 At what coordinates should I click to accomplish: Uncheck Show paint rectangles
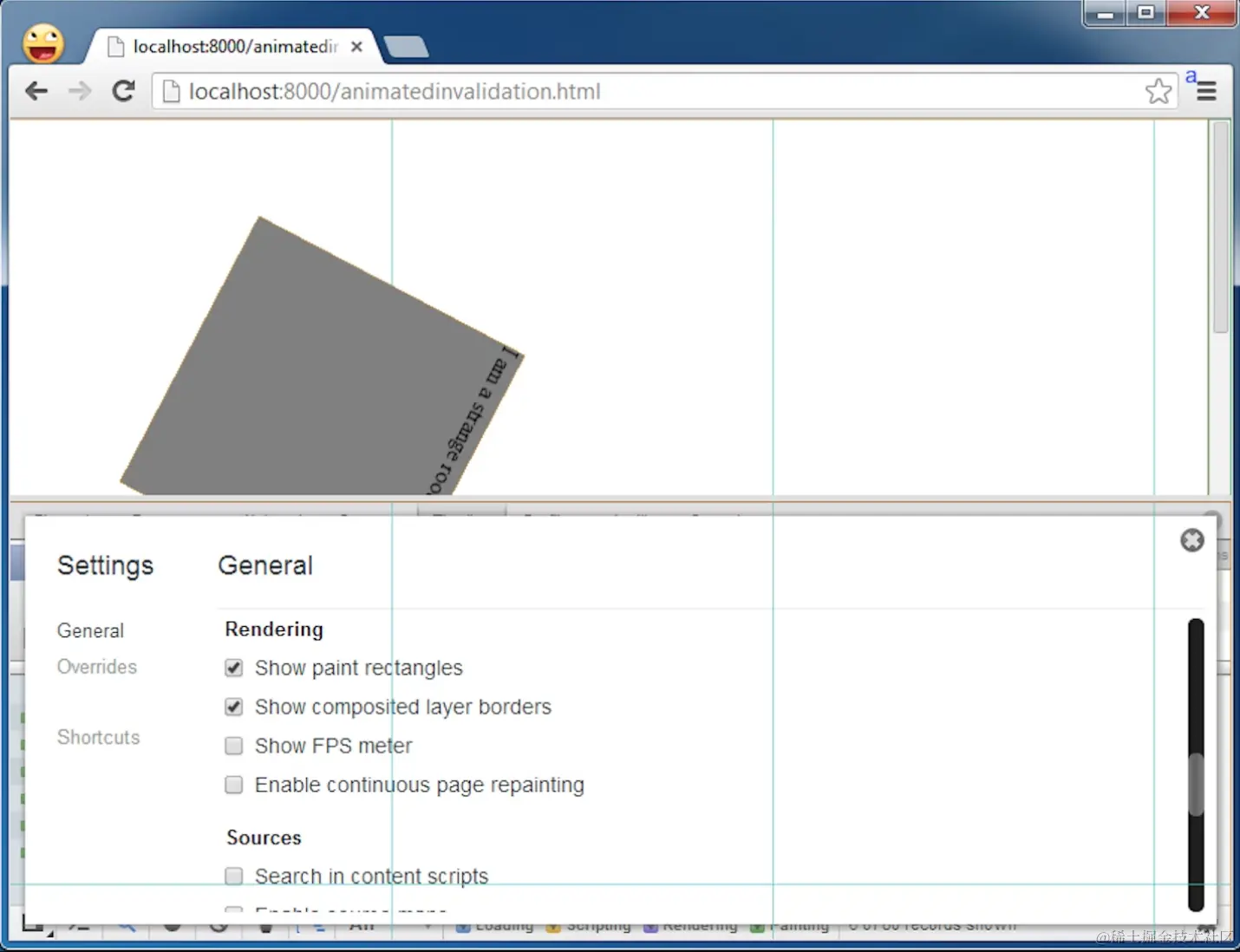tap(233, 668)
